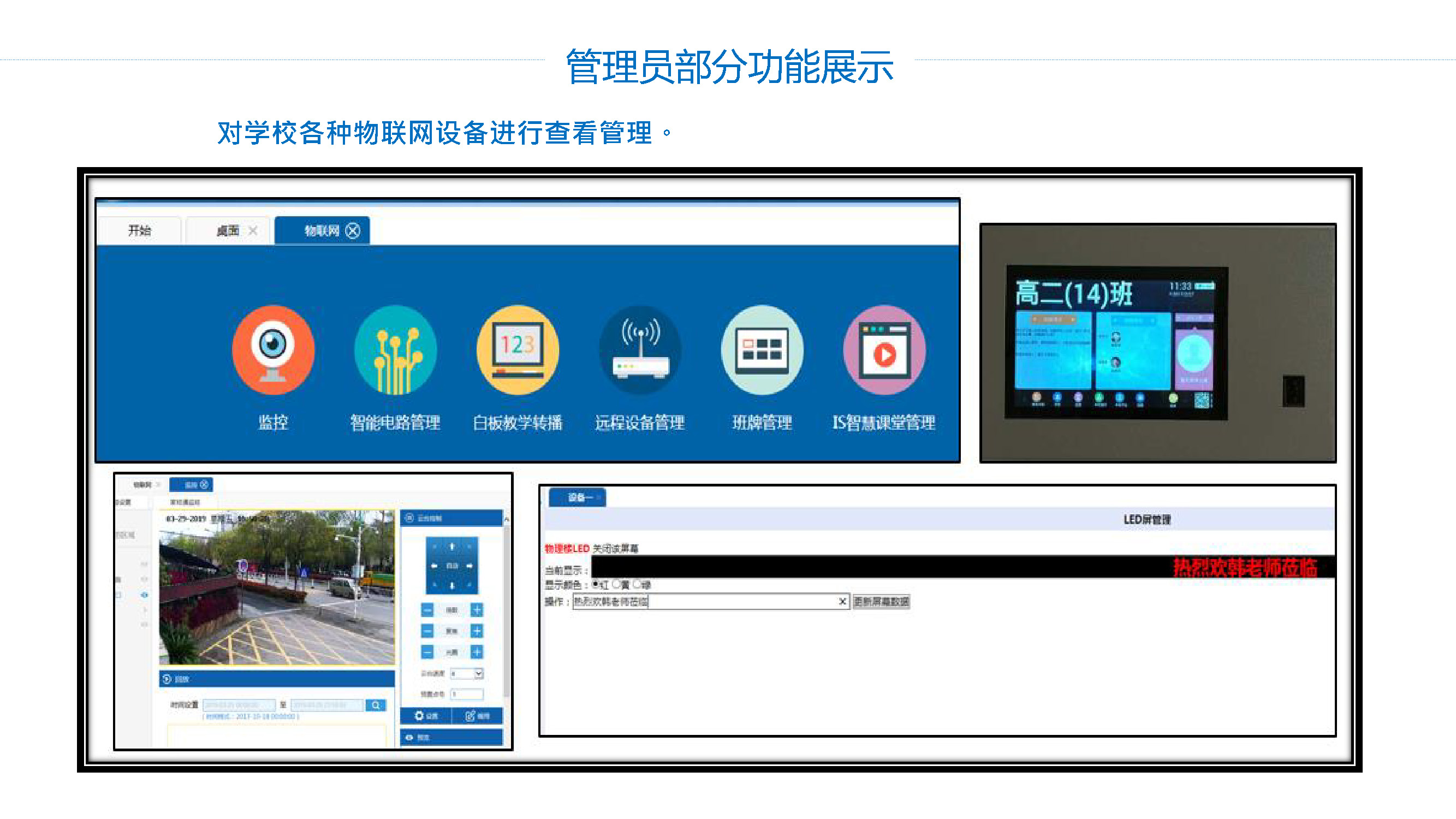Collapse the PTZ control section header
The height and width of the screenshot is (819, 1456).
[x=451, y=518]
